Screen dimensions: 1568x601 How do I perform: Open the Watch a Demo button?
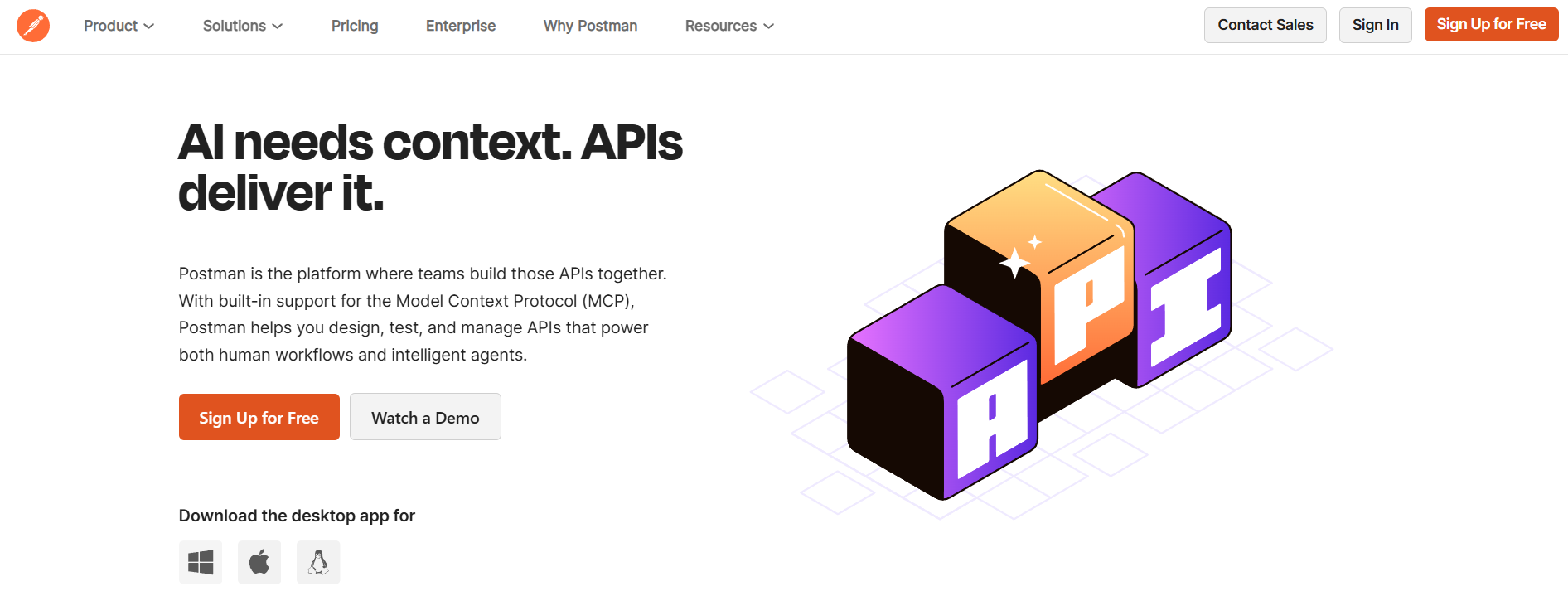click(x=425, y=418)
